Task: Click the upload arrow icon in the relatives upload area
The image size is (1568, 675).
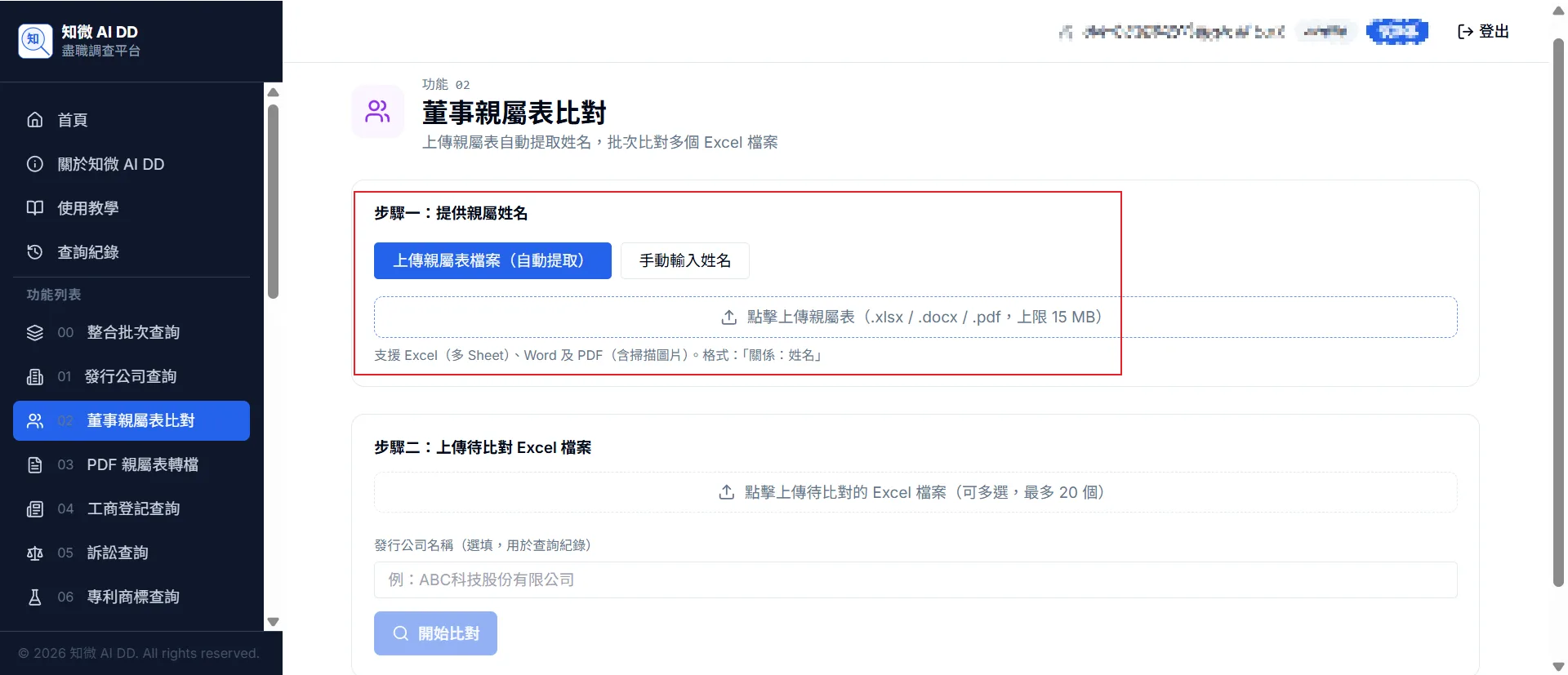Action: click(x=729, y=318)
